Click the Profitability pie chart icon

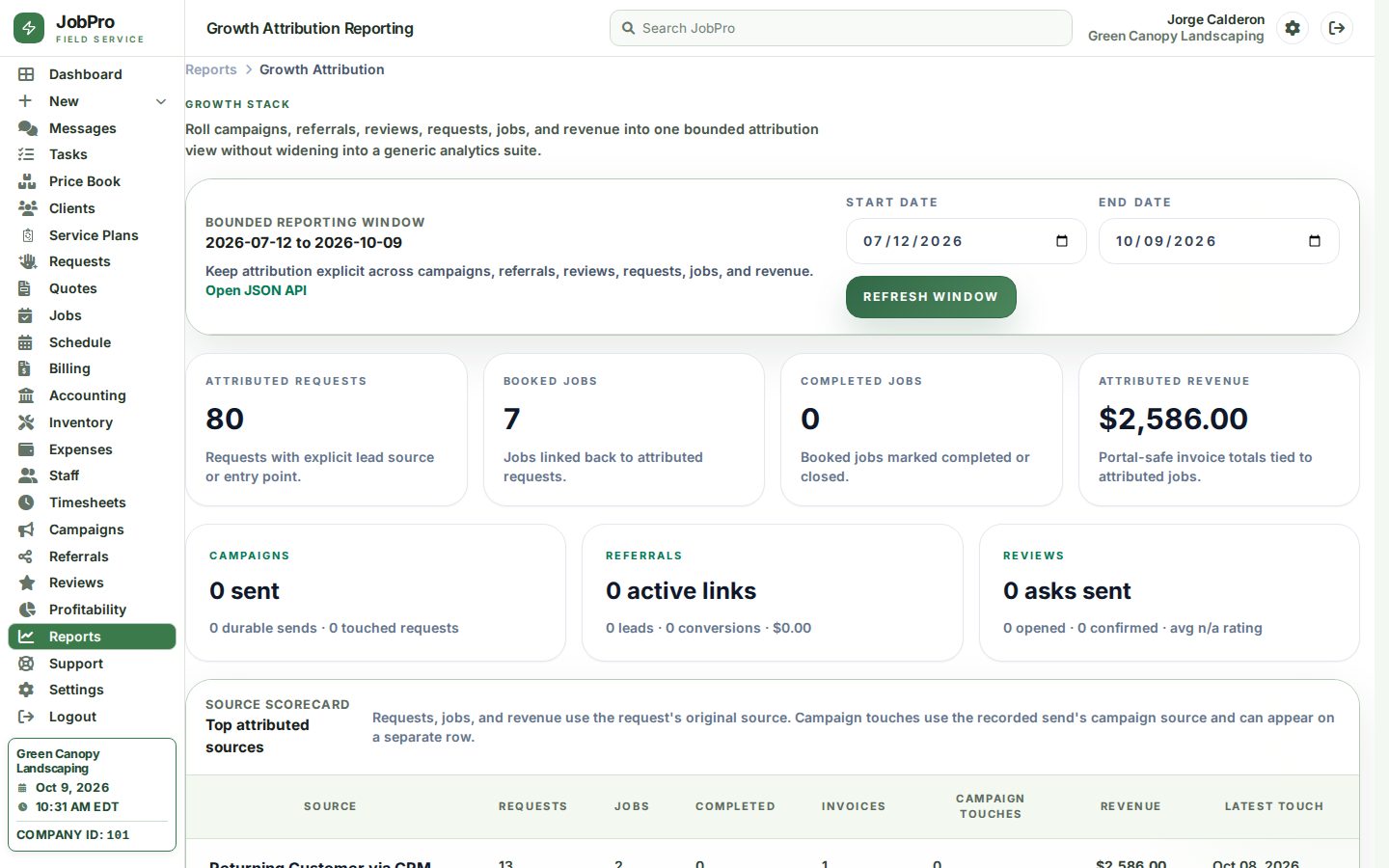pos(27,610)
